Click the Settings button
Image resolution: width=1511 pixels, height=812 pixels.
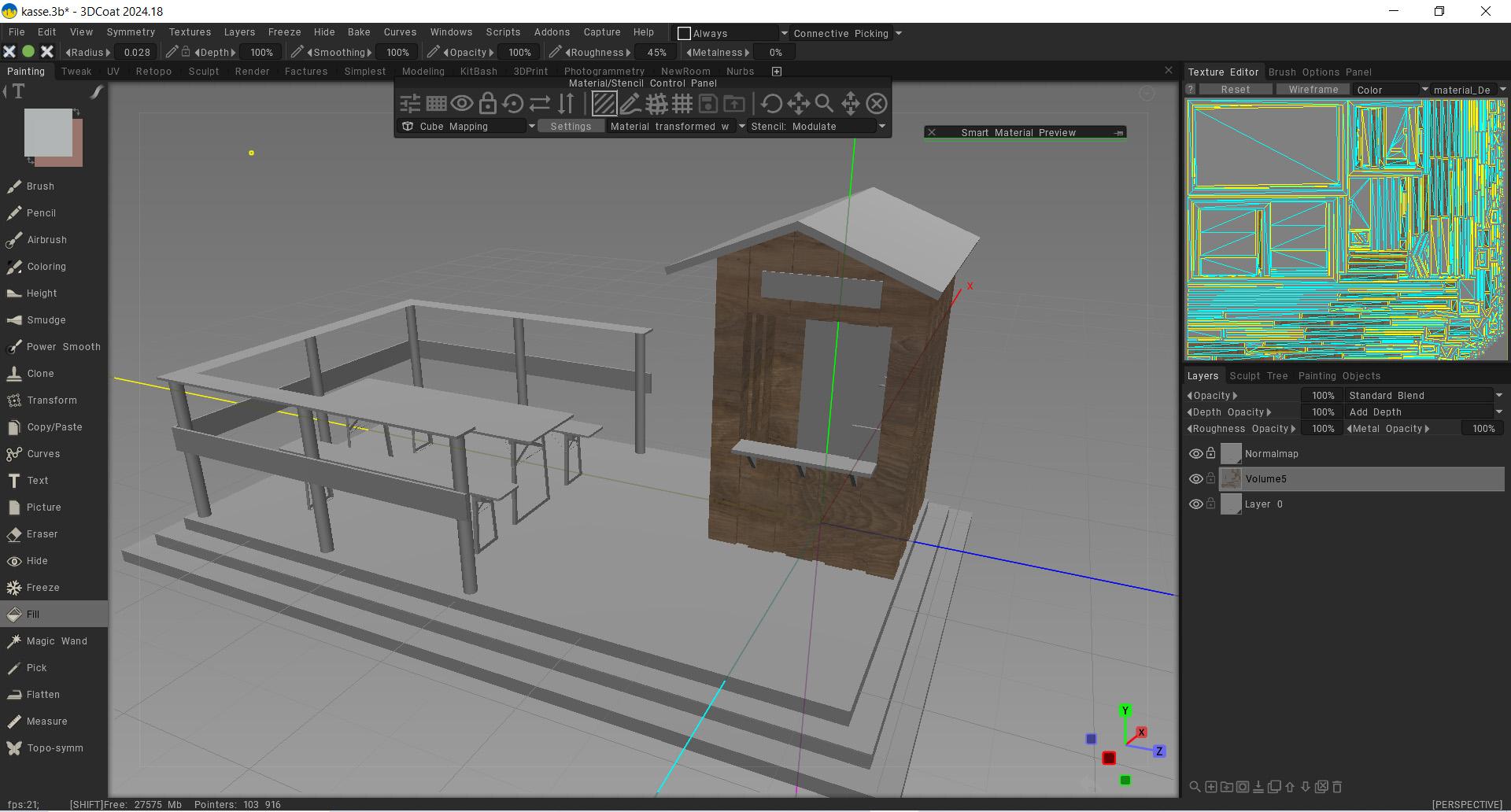(571, 127)
